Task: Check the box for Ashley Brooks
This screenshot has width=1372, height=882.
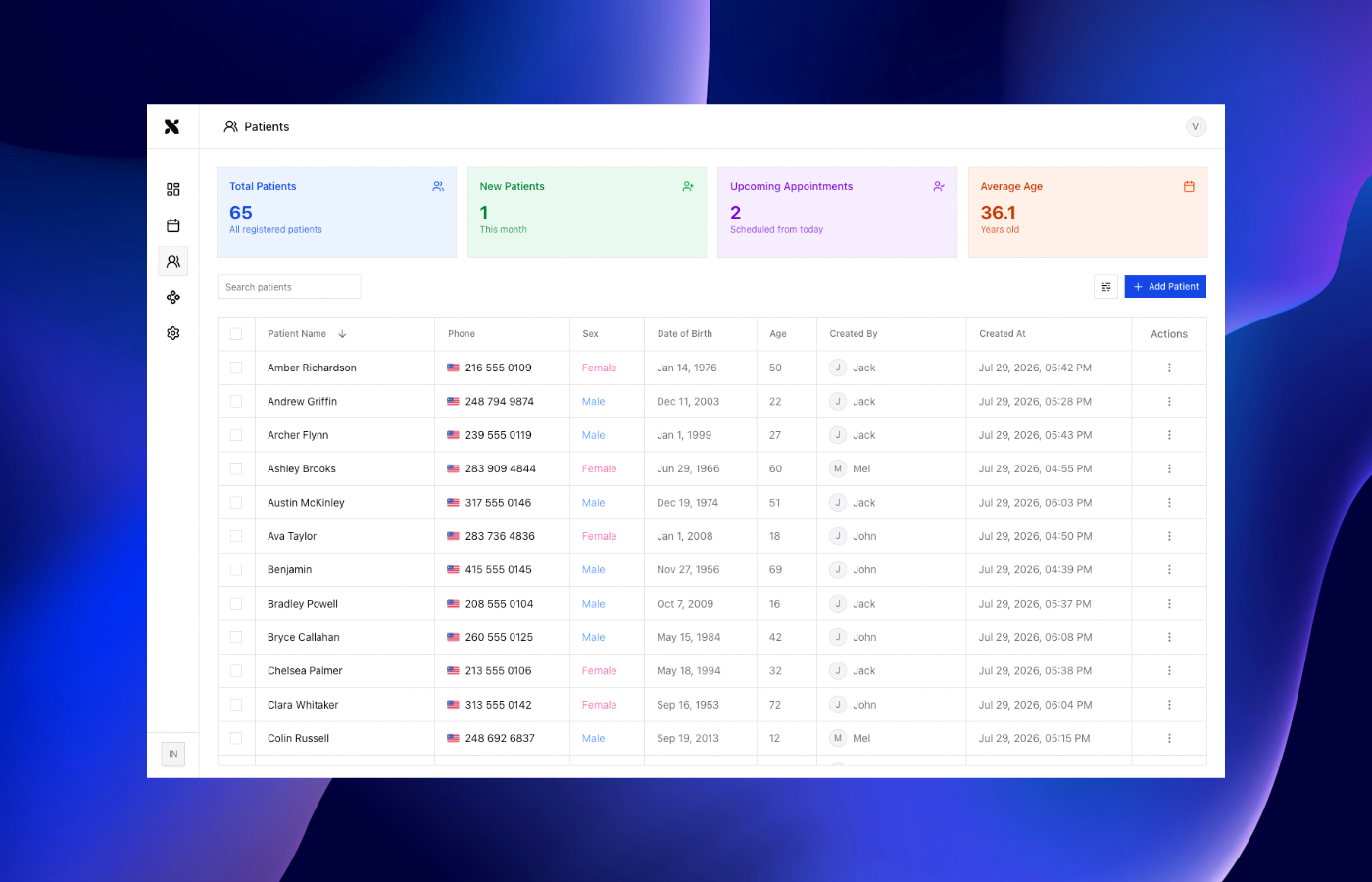Action: [236, 468]
